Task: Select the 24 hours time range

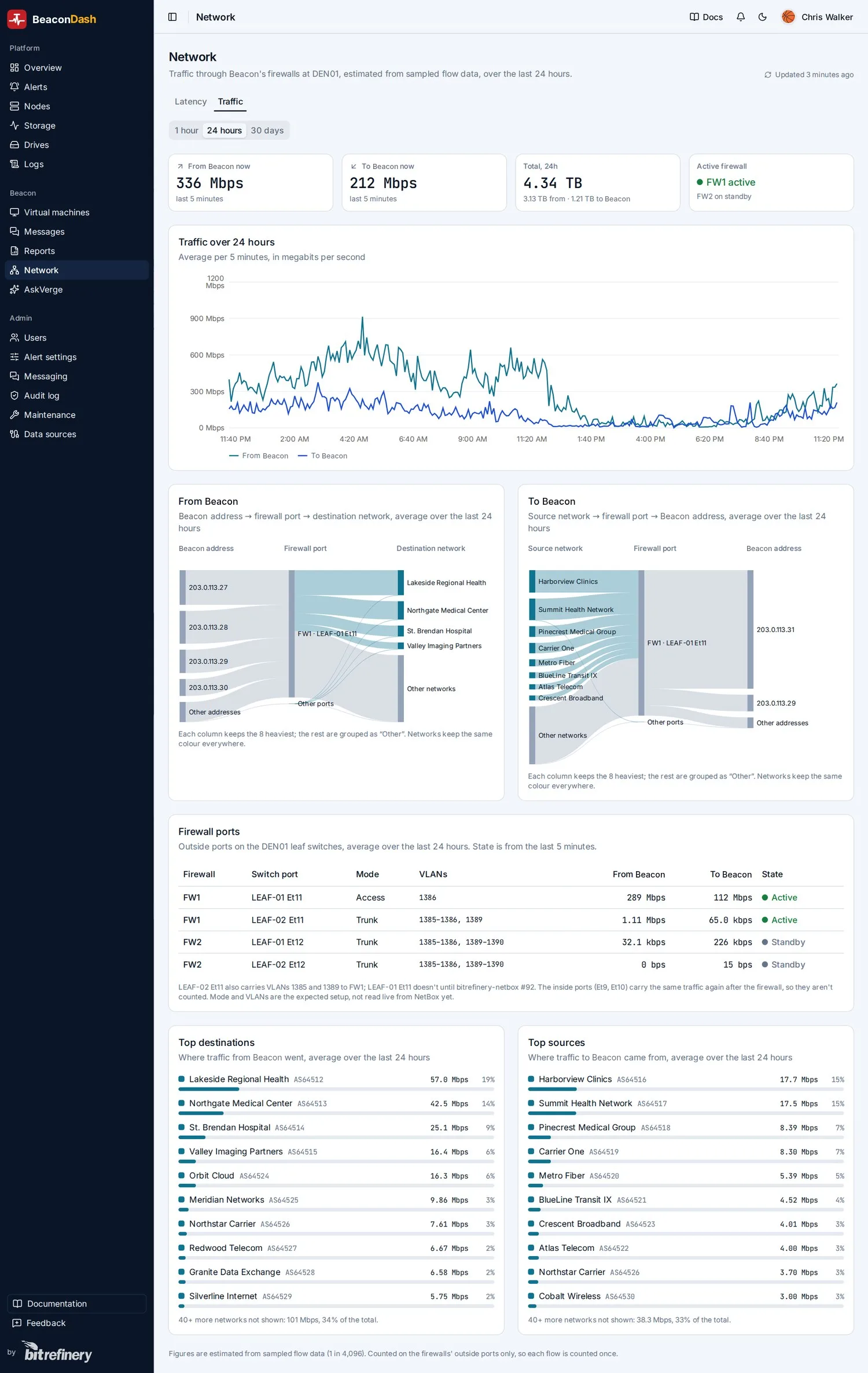Action: 225,130
